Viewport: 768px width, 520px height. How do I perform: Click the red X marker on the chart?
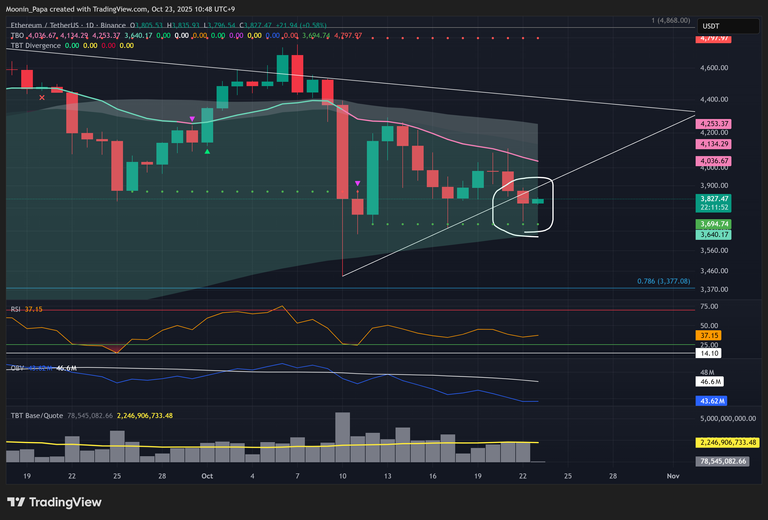point(41,98)
